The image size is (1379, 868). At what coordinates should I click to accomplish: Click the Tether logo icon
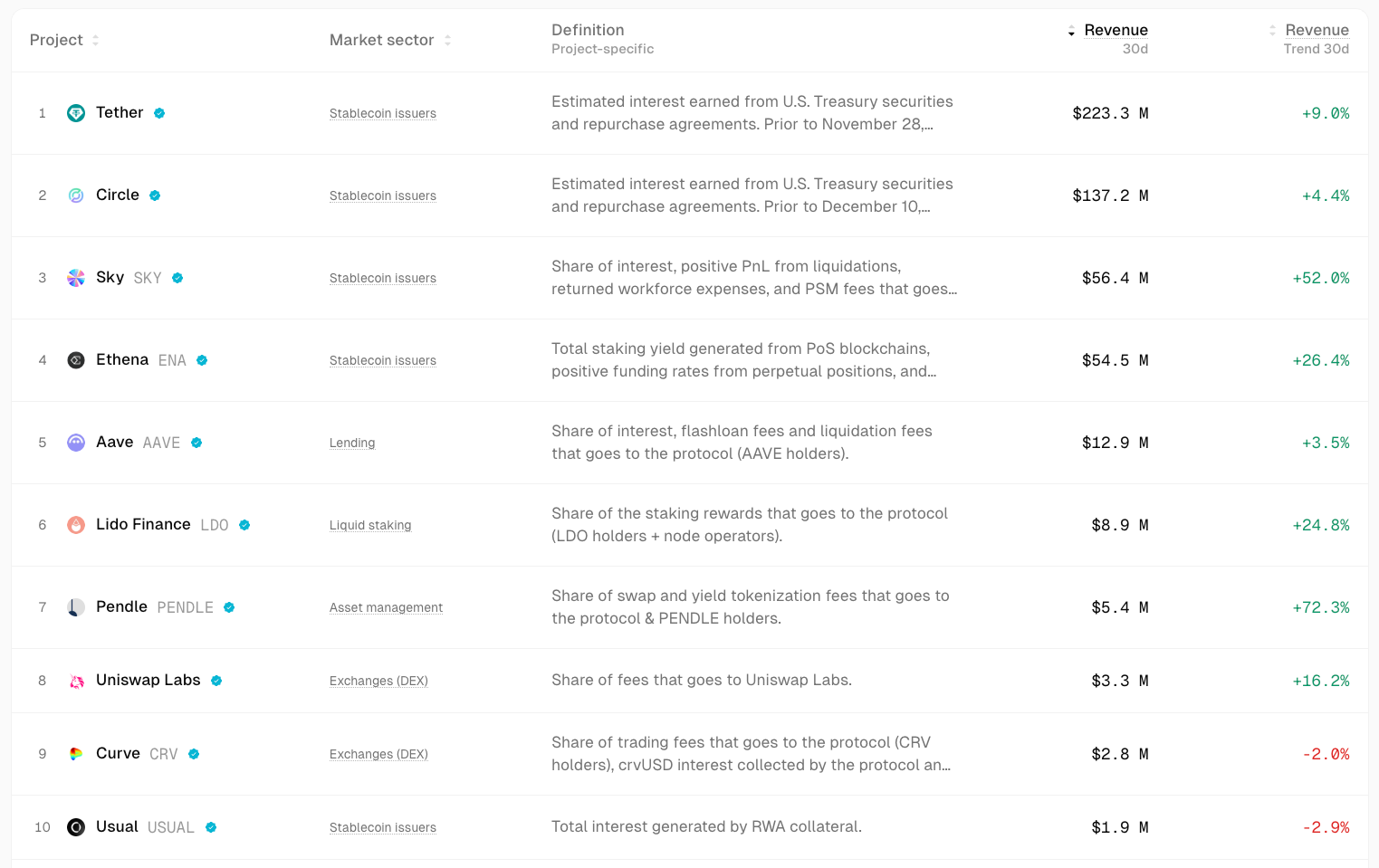pyautogui.click(x=76, y=113)
